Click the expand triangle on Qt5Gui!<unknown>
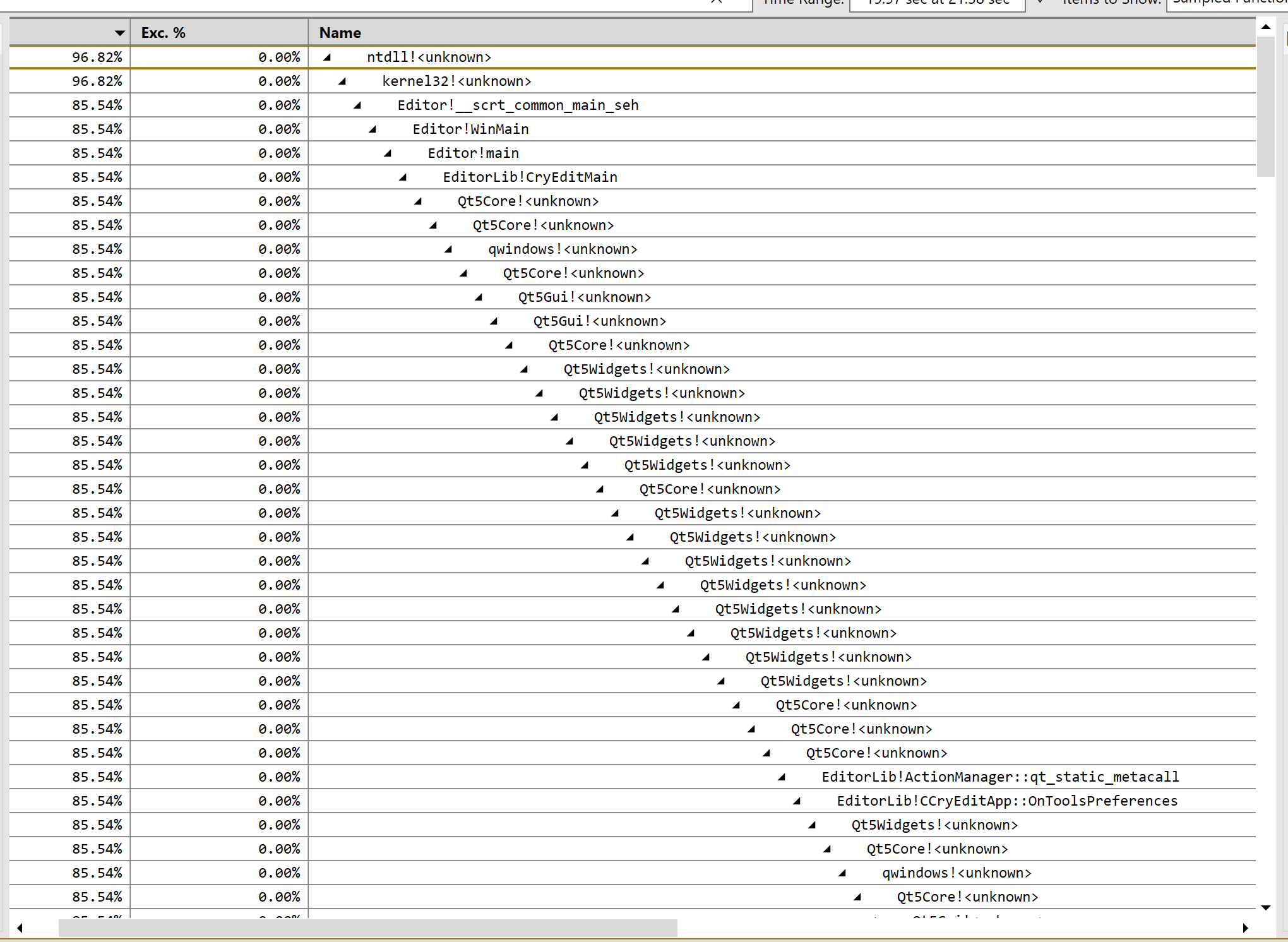Image resolution: width=1288 pixels, height=942 pixels. click(478, 297)
